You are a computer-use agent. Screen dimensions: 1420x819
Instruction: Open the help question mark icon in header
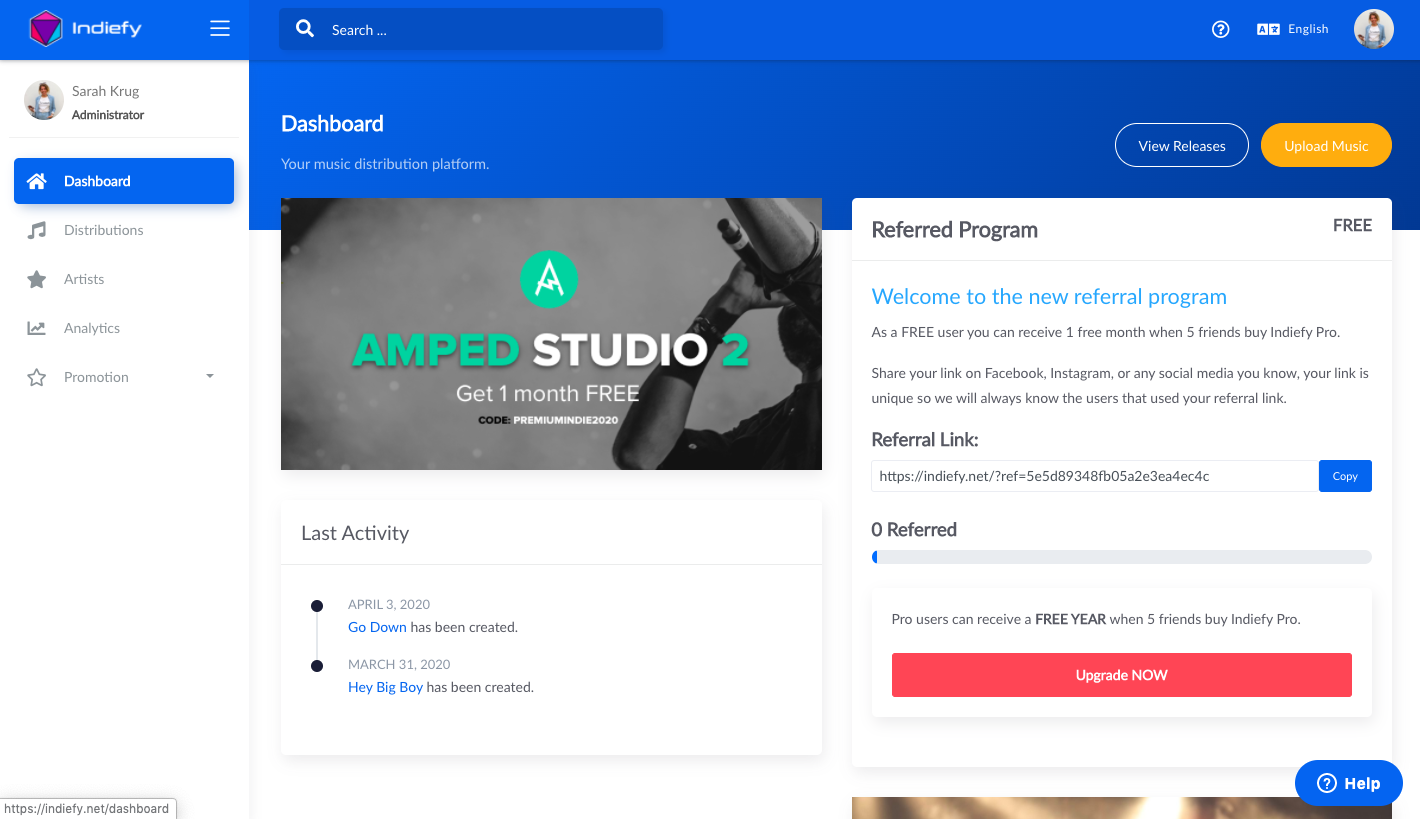point(1220,29)
